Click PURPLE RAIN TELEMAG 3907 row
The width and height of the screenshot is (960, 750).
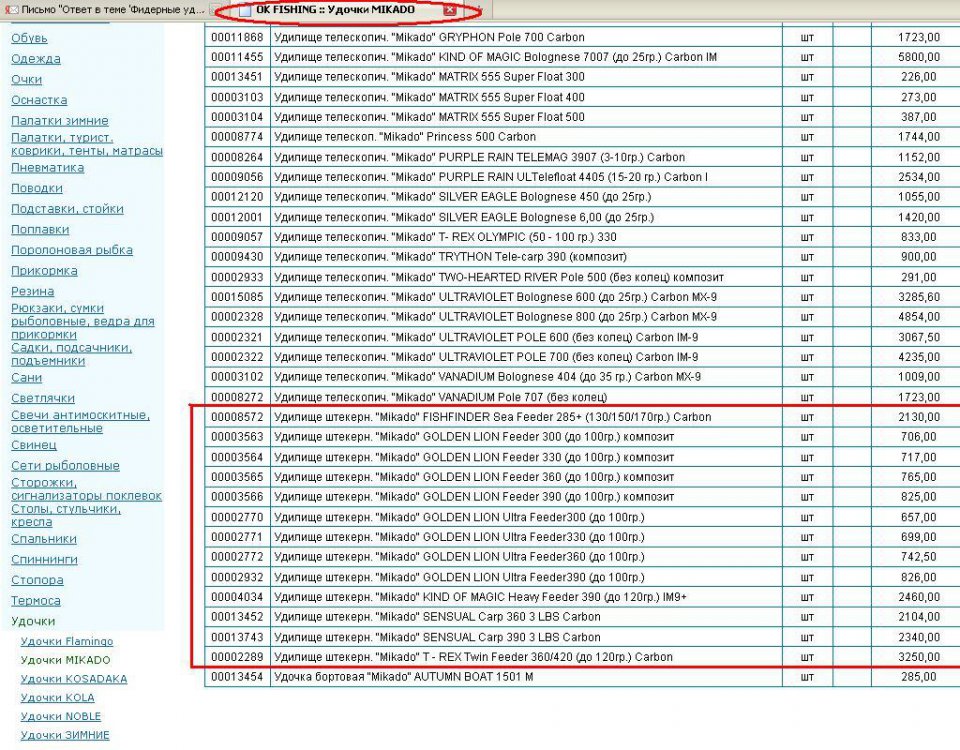(x=582, y=157)
